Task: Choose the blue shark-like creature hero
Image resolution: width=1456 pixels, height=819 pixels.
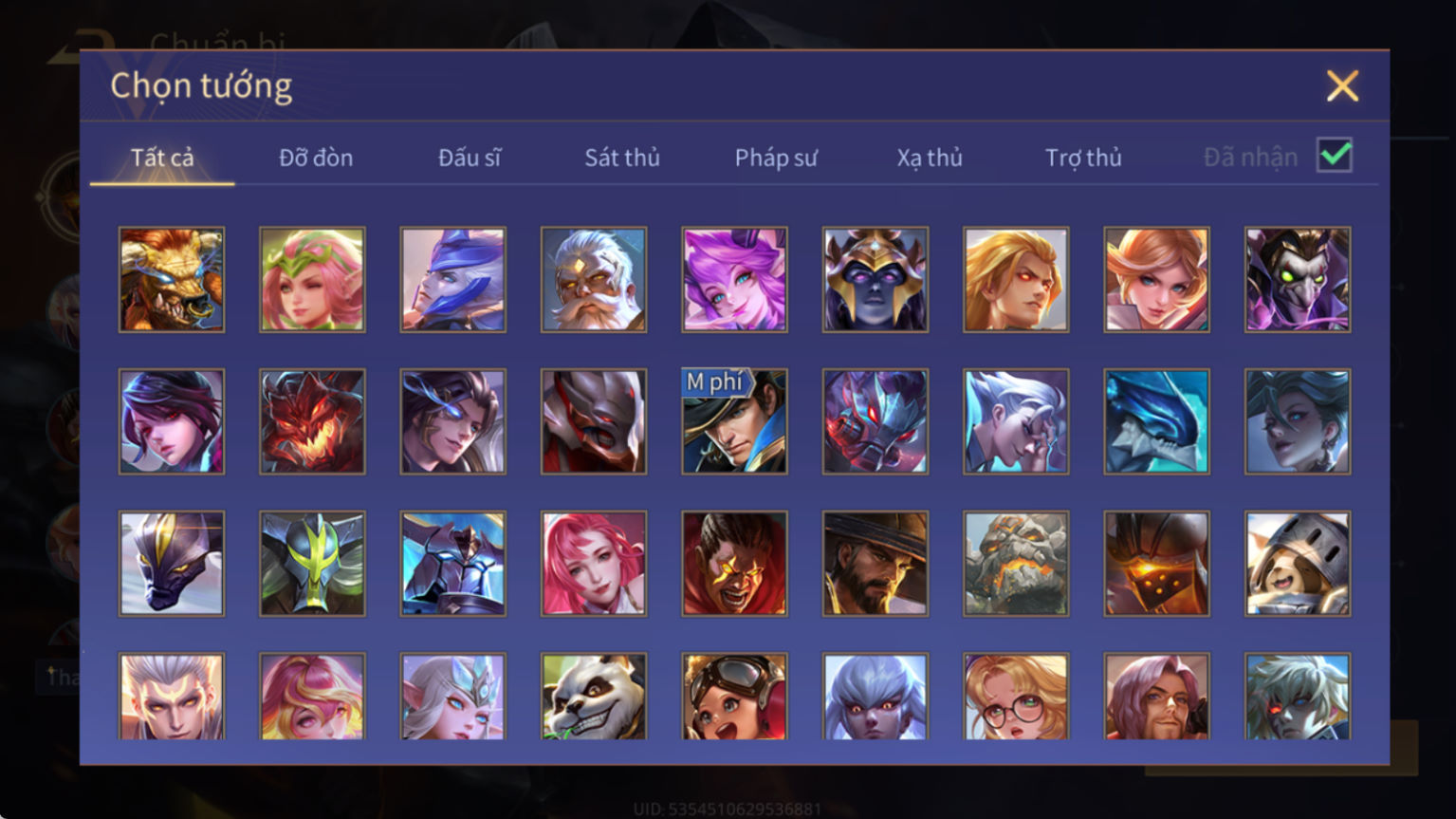Action: point(1156,421)
